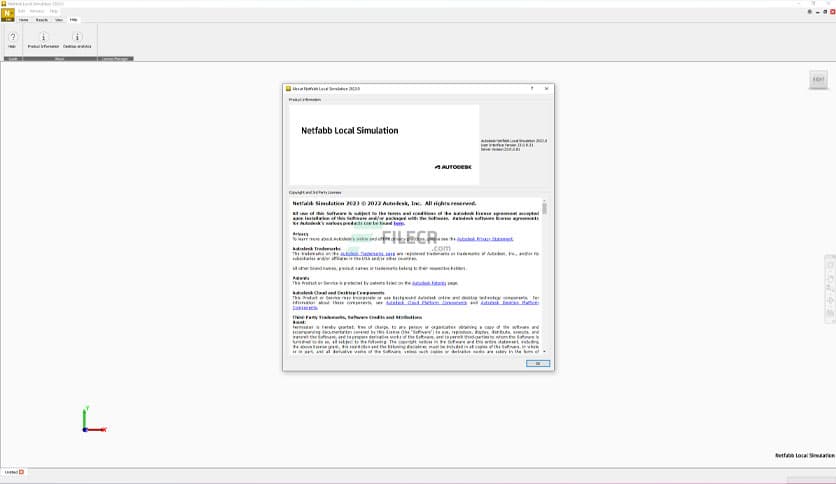Click the FRONT view cube face

[x=818, y=79]
